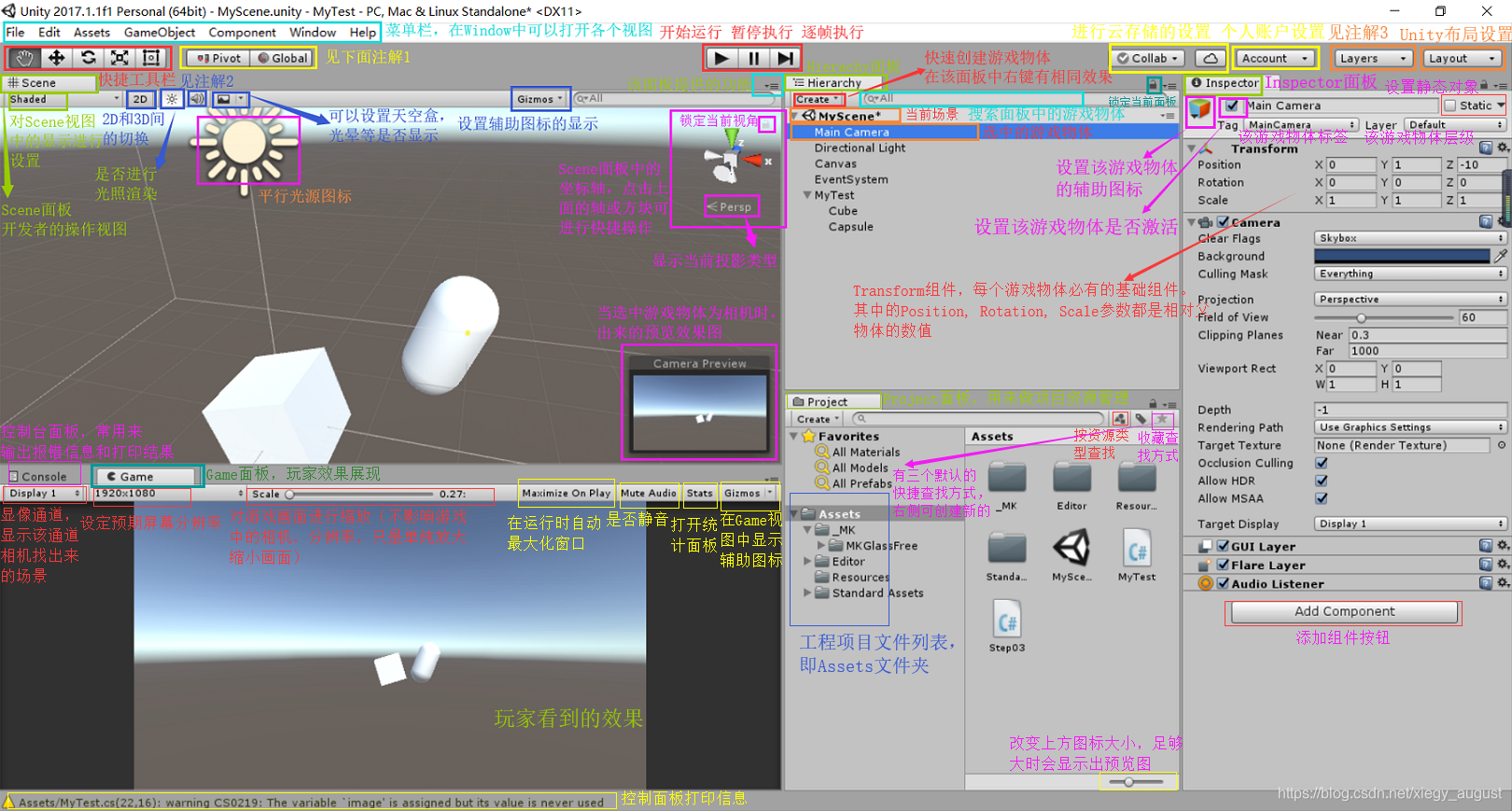The height and width of the screenshot is (811, 1512).
Task: Click the Step frame button
Action: (x=785, y=58)
